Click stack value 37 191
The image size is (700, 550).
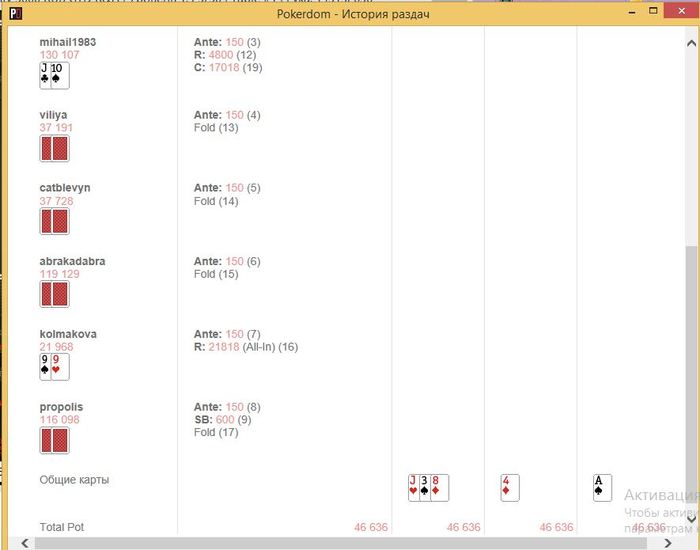[x=56, y=128]
